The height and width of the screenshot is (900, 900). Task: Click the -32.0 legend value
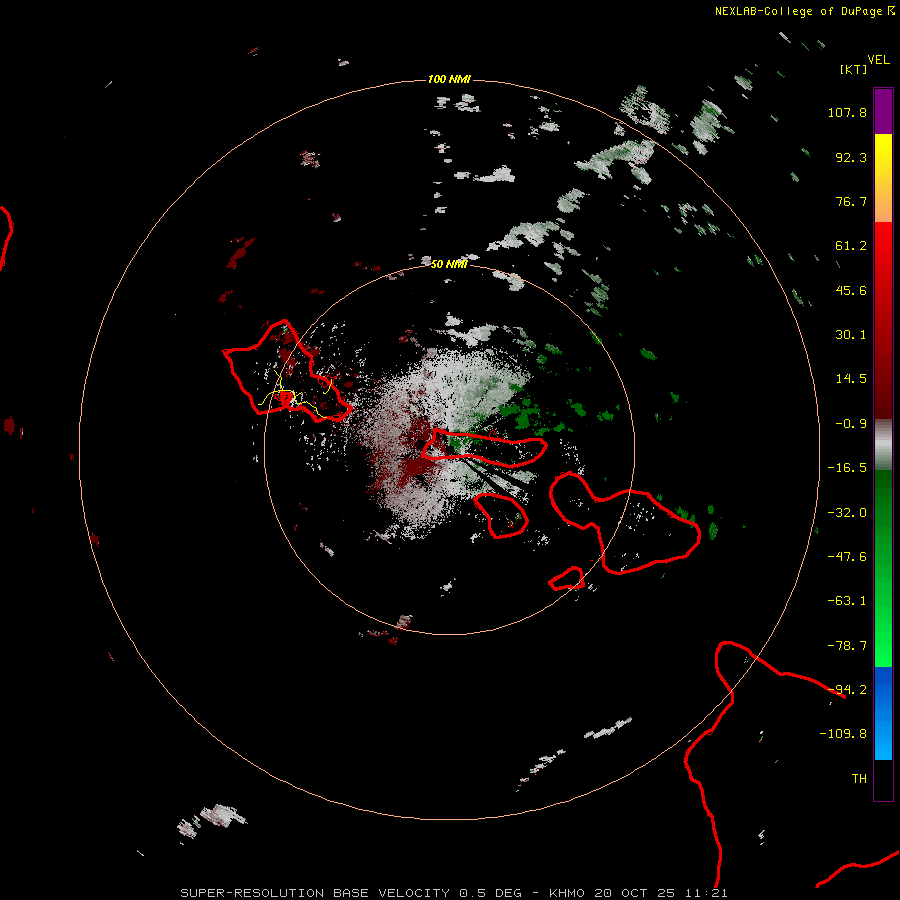click(847, 513)
